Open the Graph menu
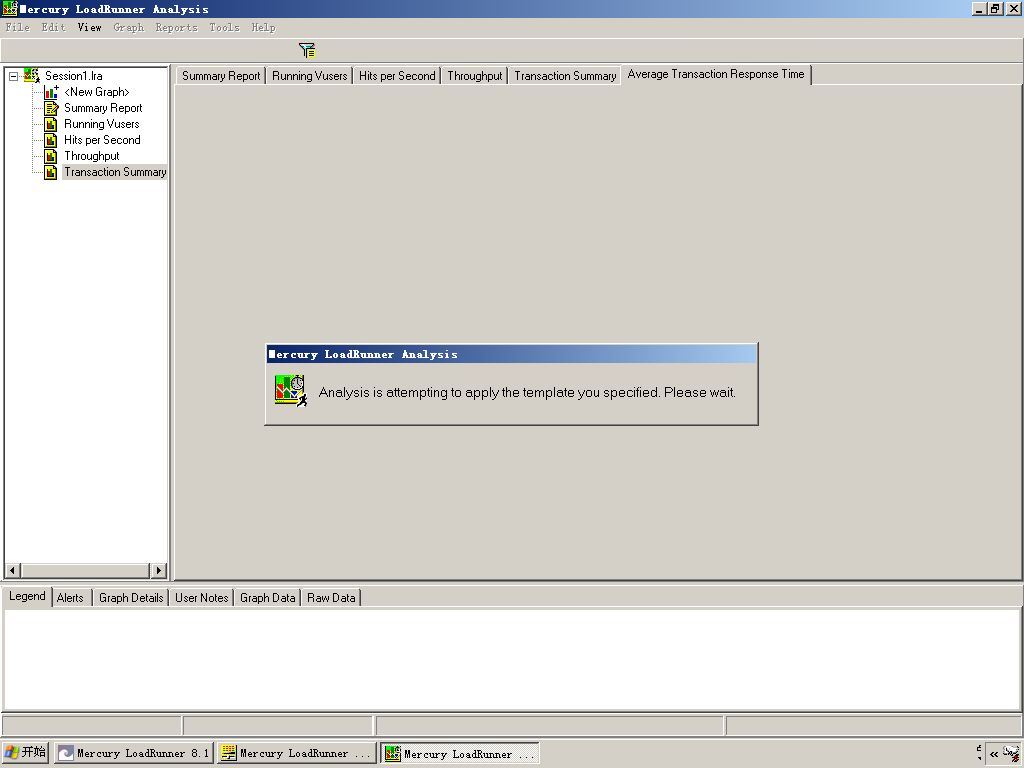Image resolution: width=1024 pixels, height=768 pixels. pos(129,27)
